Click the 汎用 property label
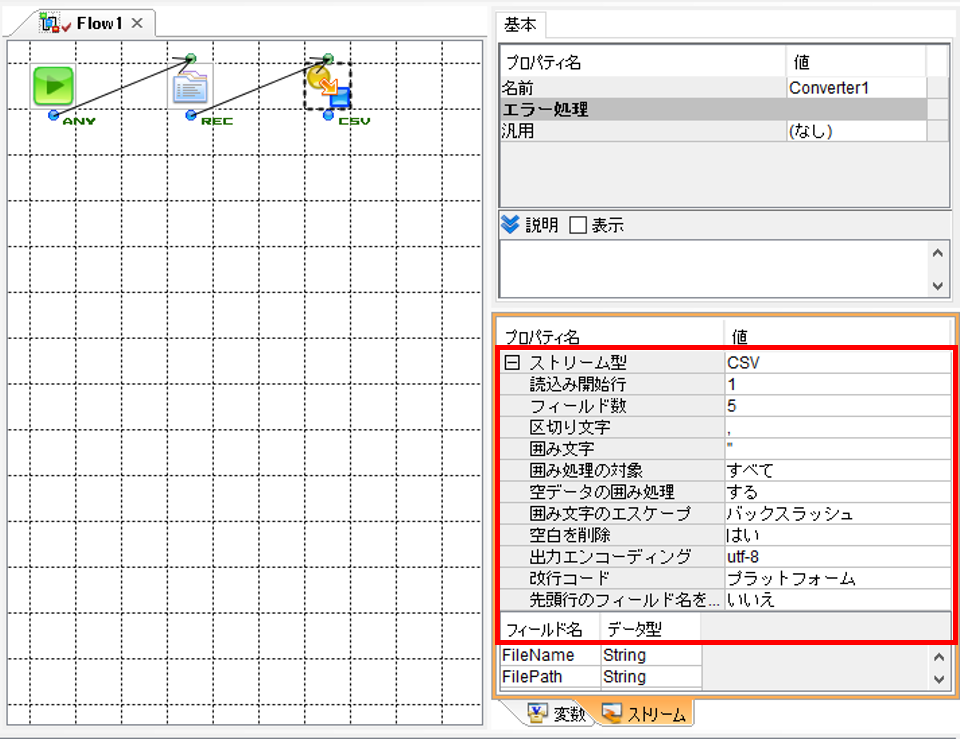The image size is (961, 740). pos(517,131)
